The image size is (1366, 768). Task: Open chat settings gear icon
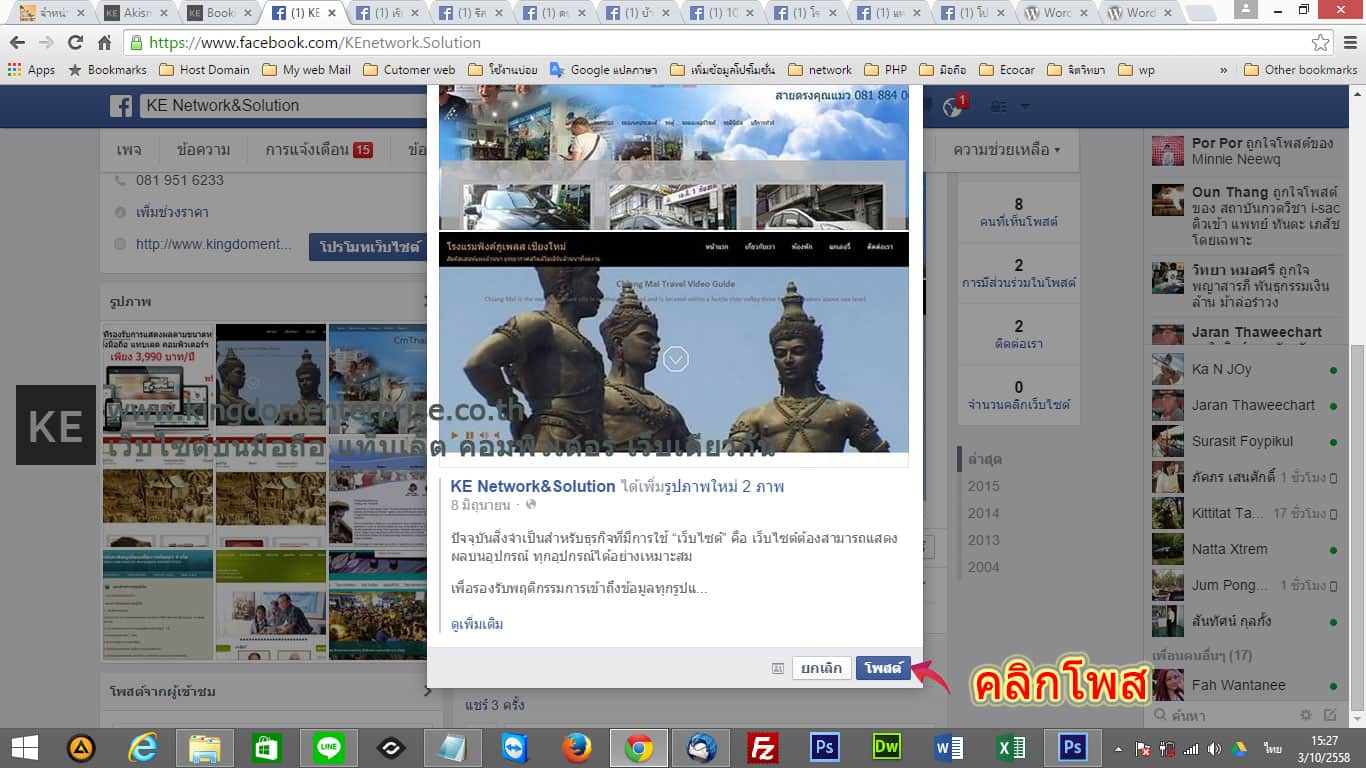click(x=1305, y=715)
